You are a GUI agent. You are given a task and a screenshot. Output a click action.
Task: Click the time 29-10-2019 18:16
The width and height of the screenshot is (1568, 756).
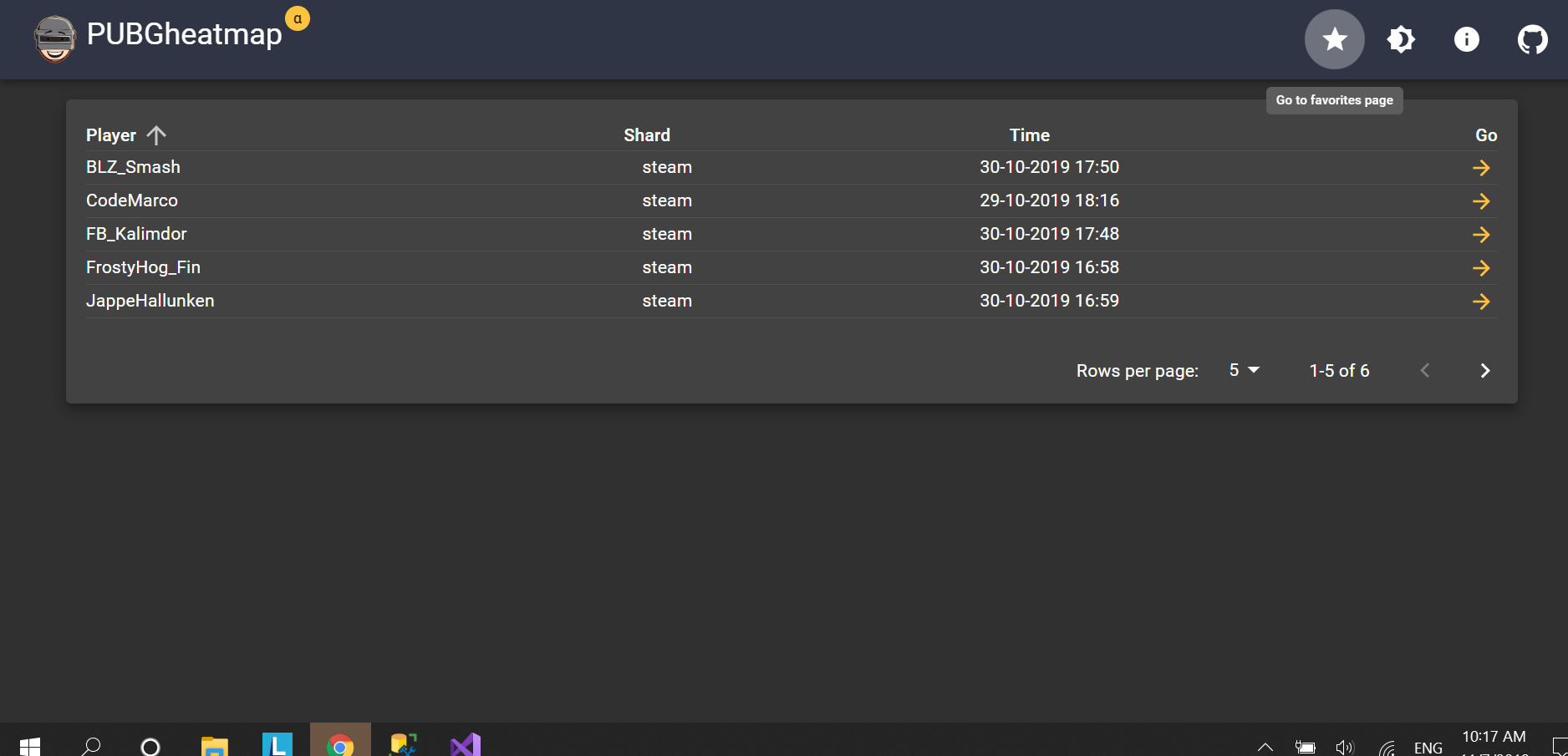coord(1049,200)
